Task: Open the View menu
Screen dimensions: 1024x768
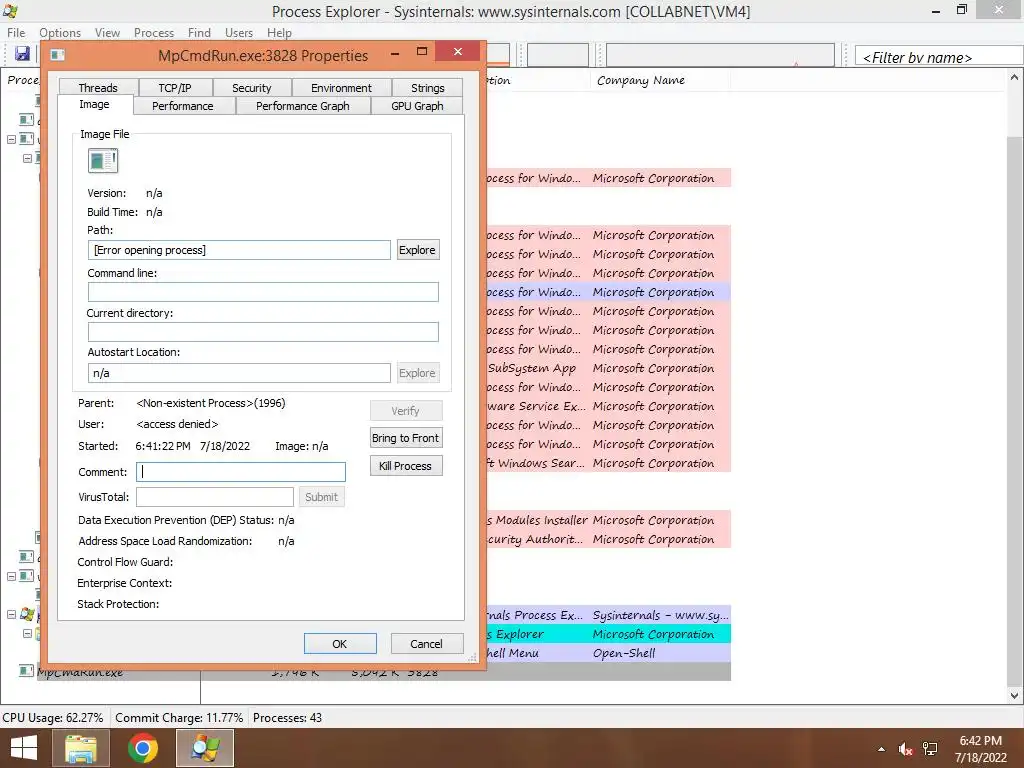Action: 107,33
